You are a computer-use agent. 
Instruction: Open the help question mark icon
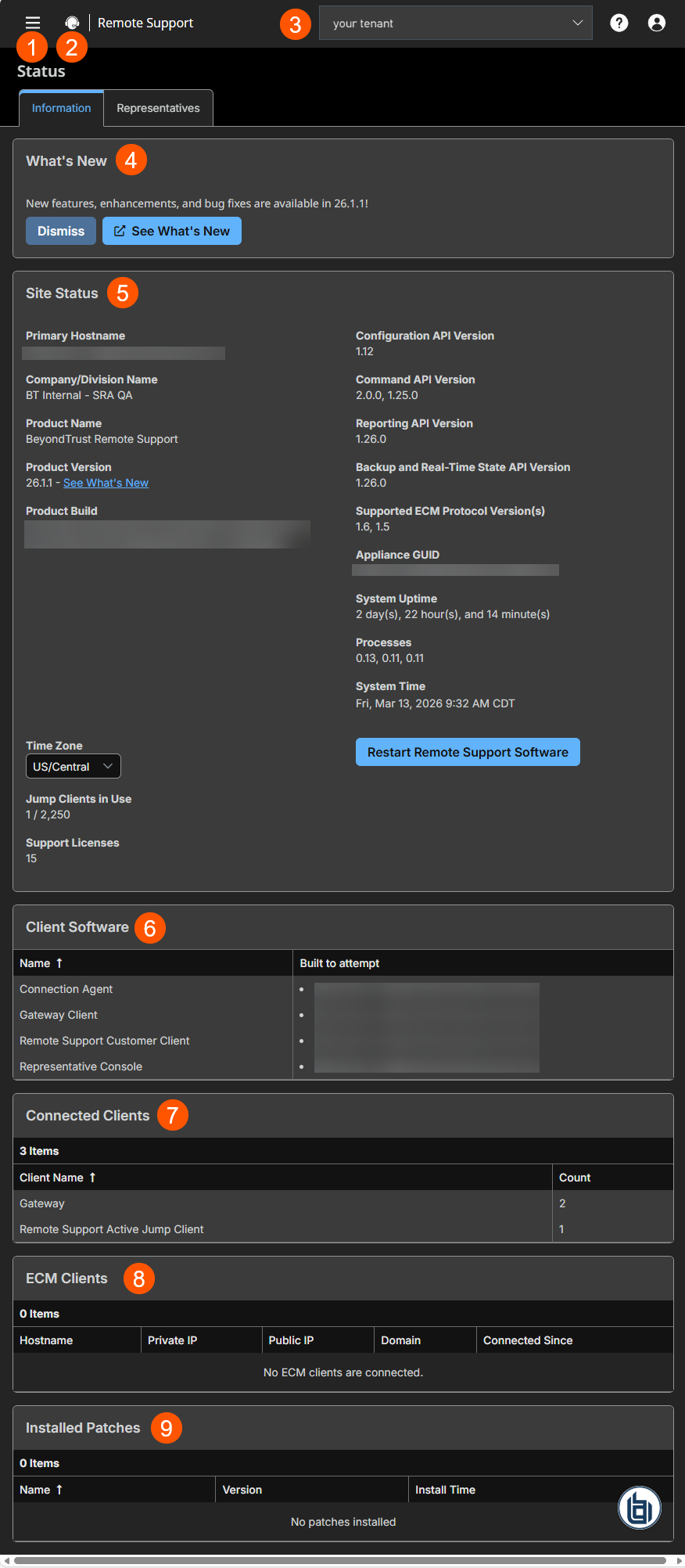619,23
